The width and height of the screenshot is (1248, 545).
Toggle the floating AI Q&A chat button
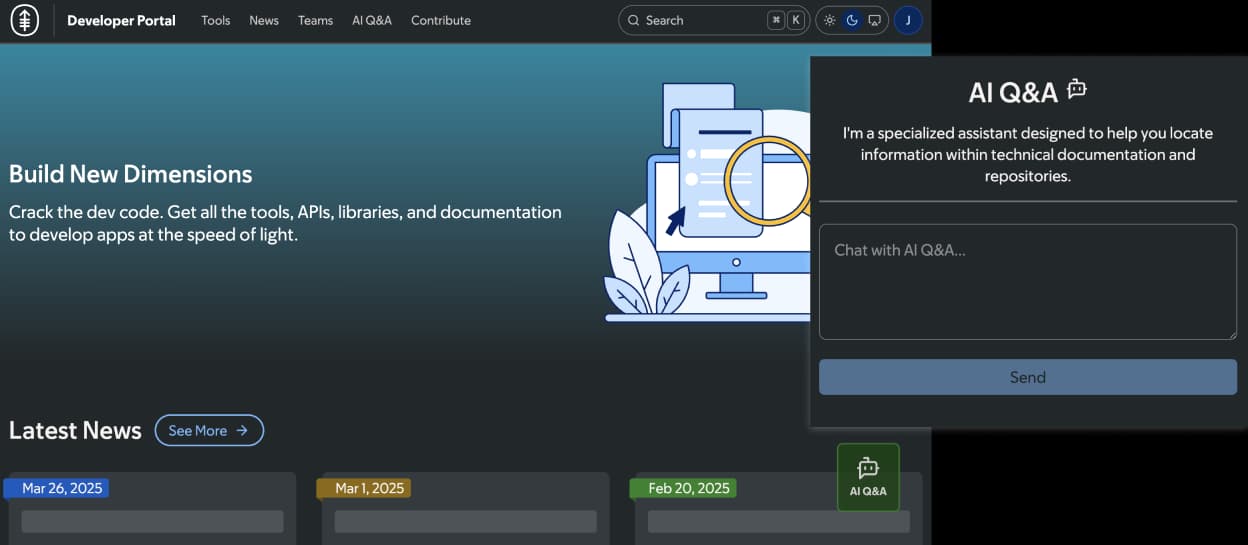(868, 477)
